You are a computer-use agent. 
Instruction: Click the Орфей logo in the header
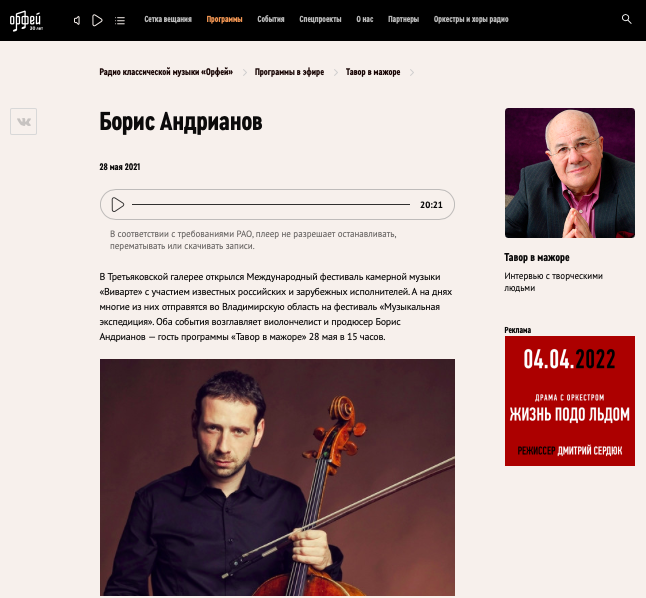(x=26, y=21)
